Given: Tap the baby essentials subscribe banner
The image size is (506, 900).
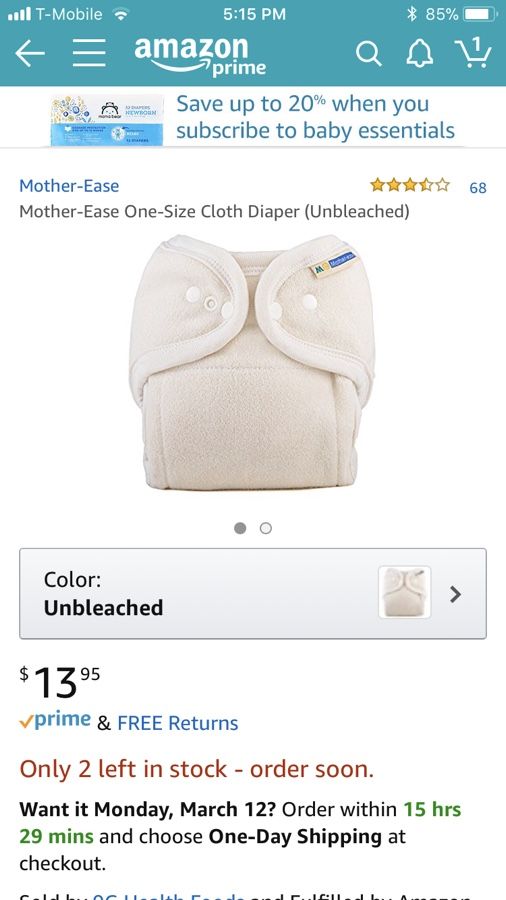Looking at the screenshot, I should (253, 118).
